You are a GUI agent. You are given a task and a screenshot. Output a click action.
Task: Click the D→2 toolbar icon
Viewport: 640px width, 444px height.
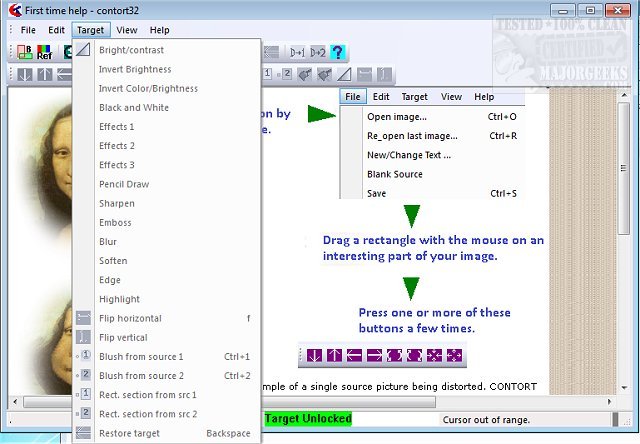tap(318, 52)
